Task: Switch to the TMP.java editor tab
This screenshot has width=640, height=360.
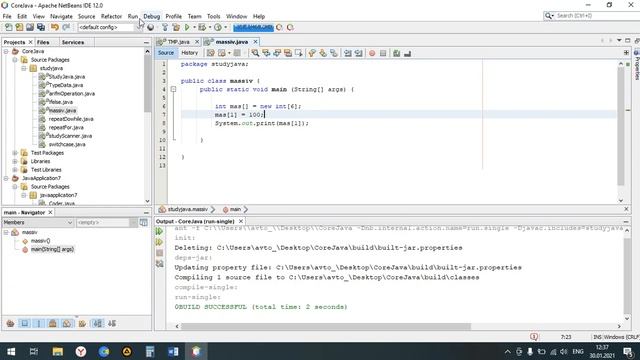Action: point(178,42)
